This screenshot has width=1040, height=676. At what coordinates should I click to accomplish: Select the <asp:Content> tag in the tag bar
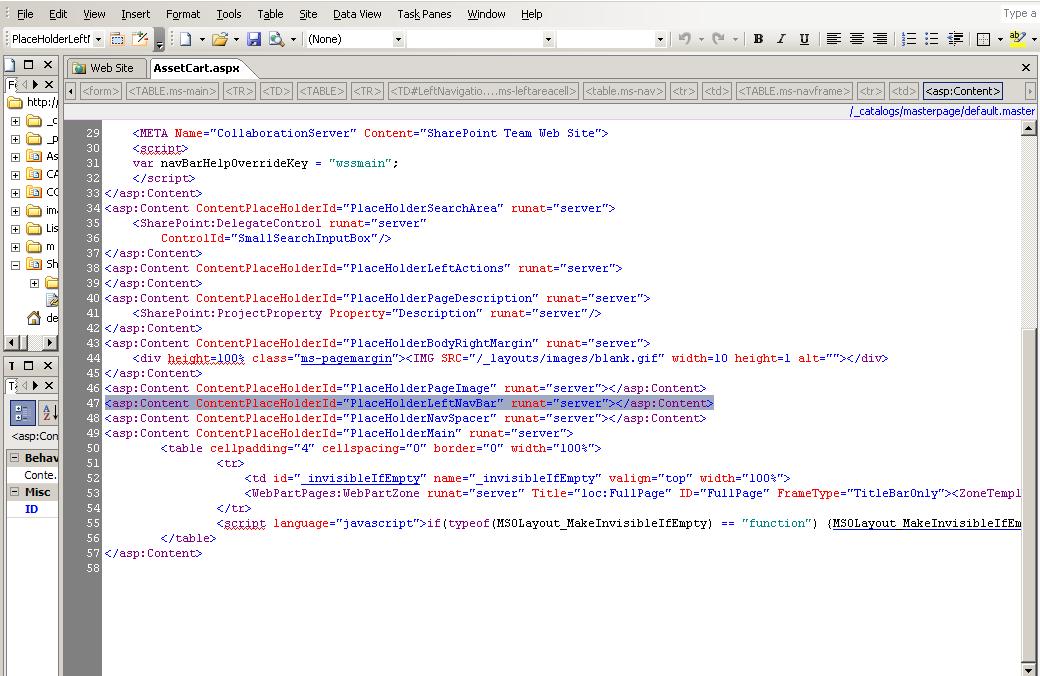coord(962,91)
